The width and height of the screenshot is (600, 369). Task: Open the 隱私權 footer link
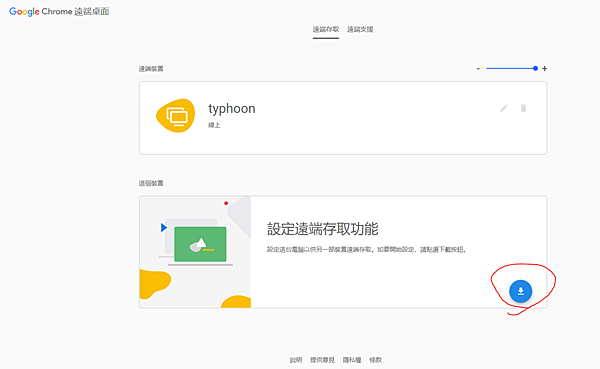click(x=352, y=360)
